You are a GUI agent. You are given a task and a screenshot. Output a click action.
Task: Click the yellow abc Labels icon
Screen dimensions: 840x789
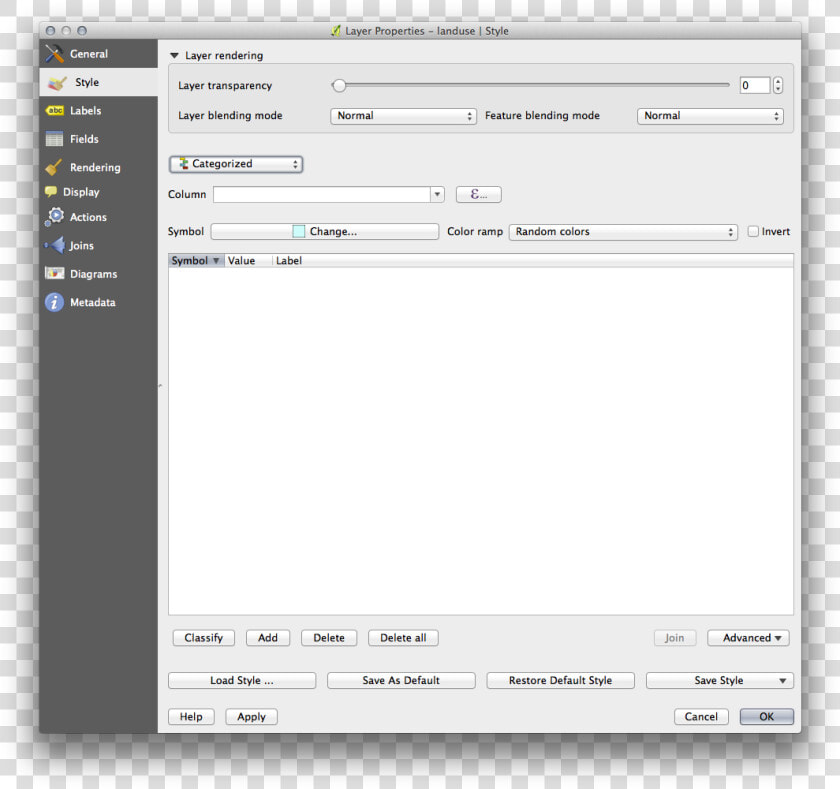coord(55,110)
